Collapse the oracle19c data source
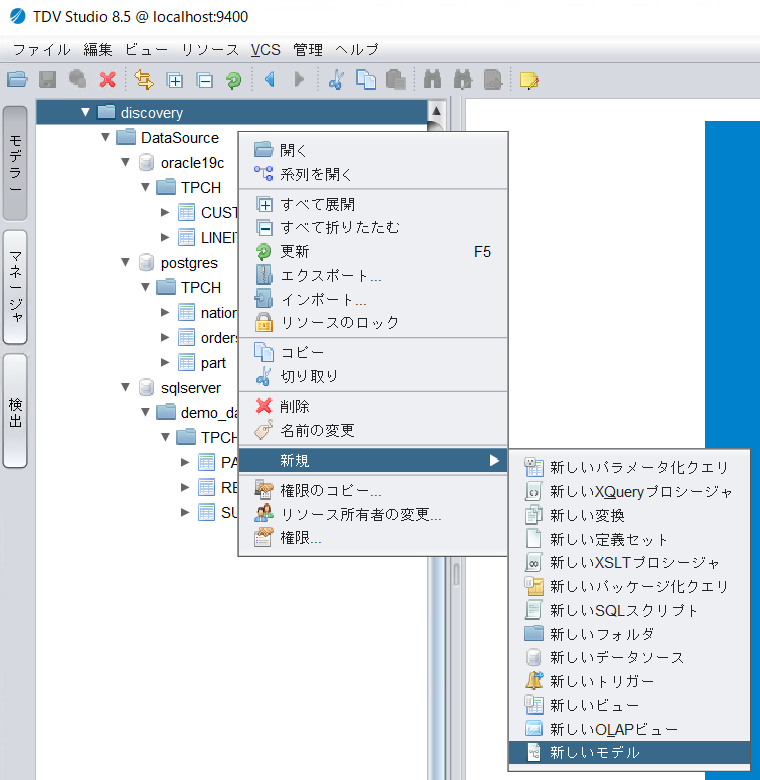This screenshot has width=760, height=780. click(125, 162)
